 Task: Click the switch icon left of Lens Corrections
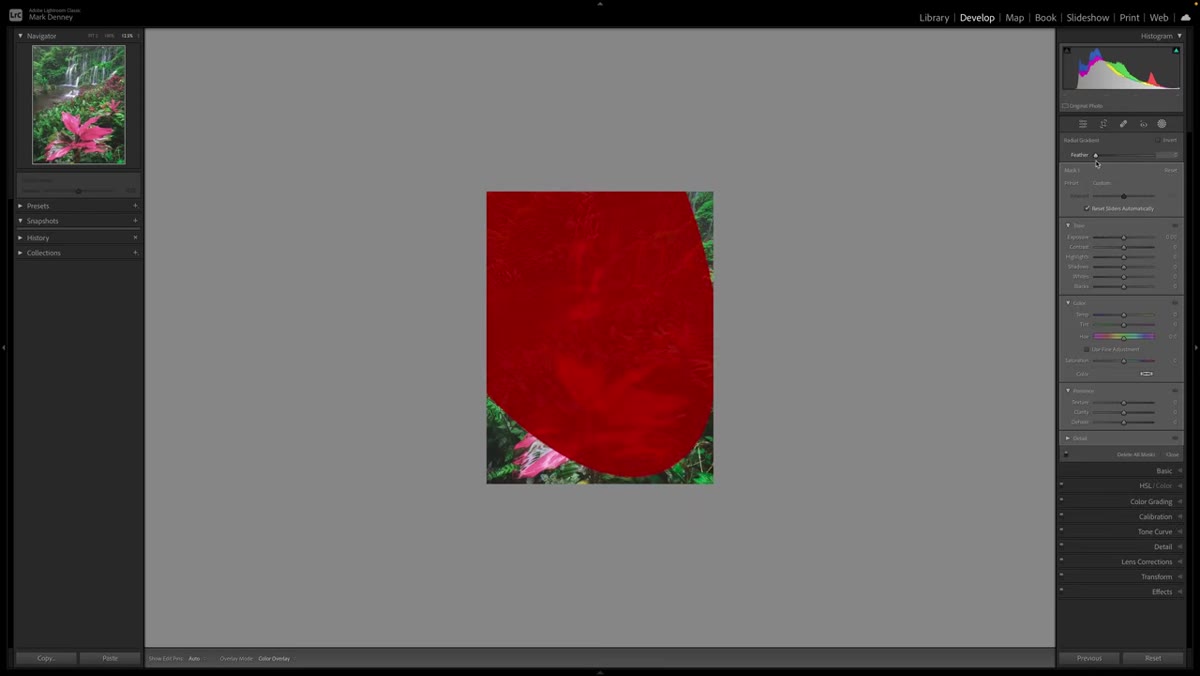[1062, 559]
